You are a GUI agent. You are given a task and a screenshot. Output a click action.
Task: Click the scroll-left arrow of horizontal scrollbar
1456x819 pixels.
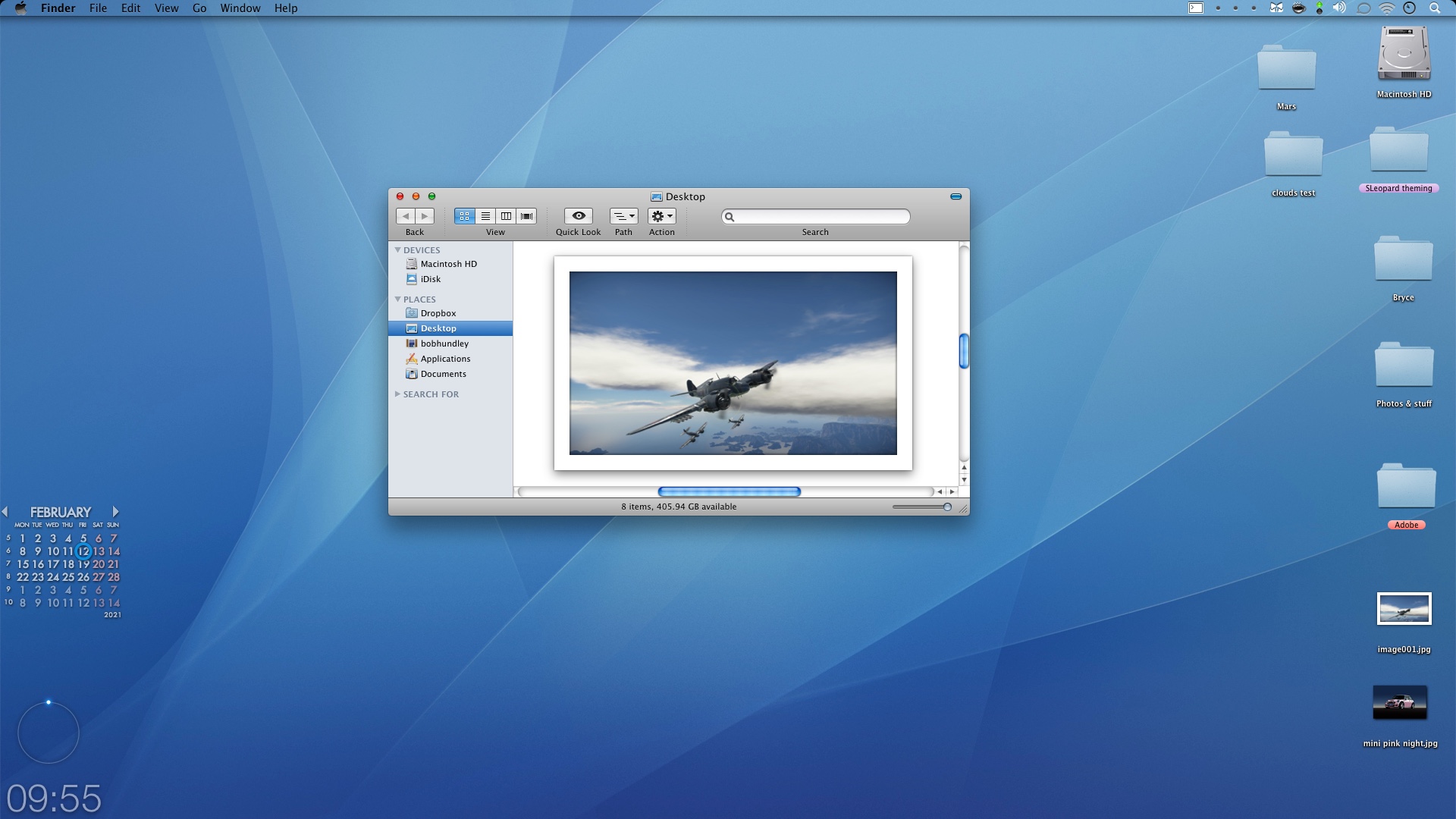[x=940, y=491]
